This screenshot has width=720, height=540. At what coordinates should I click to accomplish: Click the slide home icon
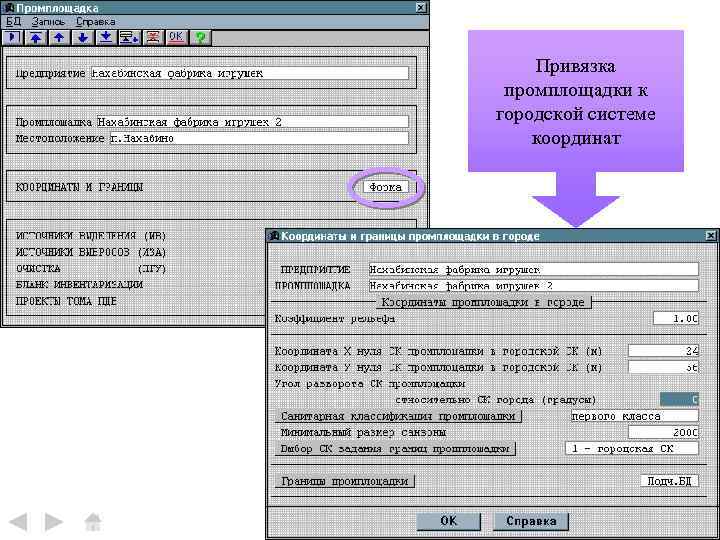coord(93,522)
